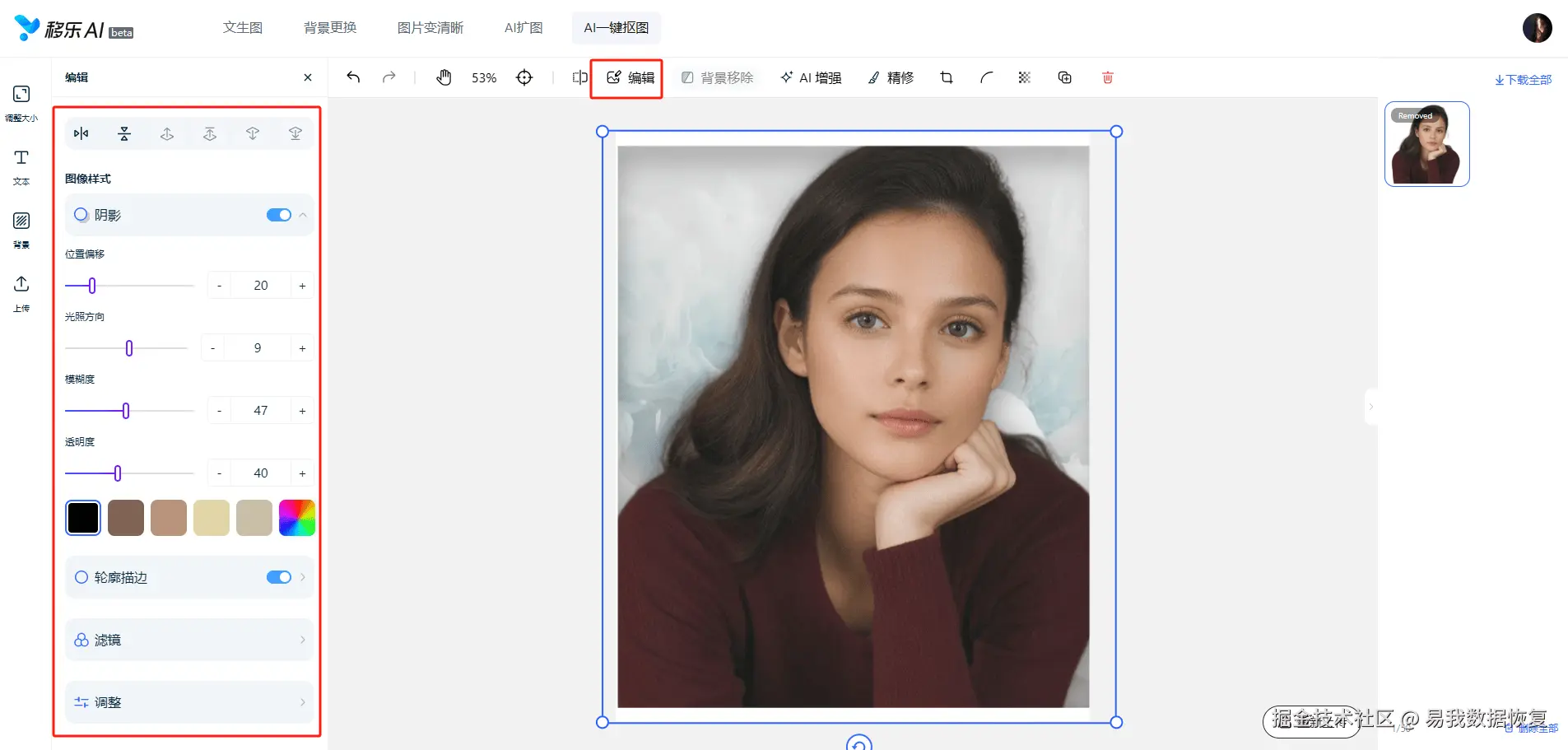Toggle the before/after compare icon
1568x750 pixels.
coord(580,77)
